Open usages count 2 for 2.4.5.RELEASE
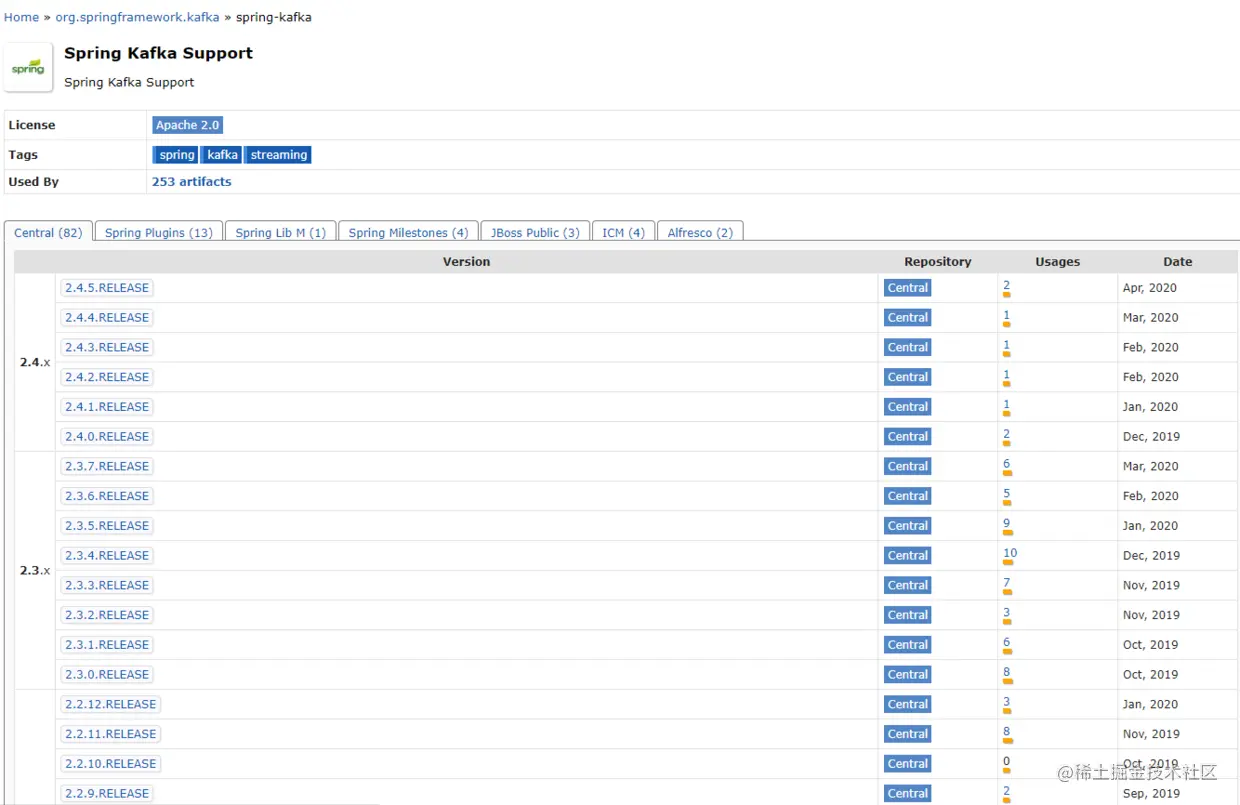The image size is (1240, 805). (x=1007, y=286)
